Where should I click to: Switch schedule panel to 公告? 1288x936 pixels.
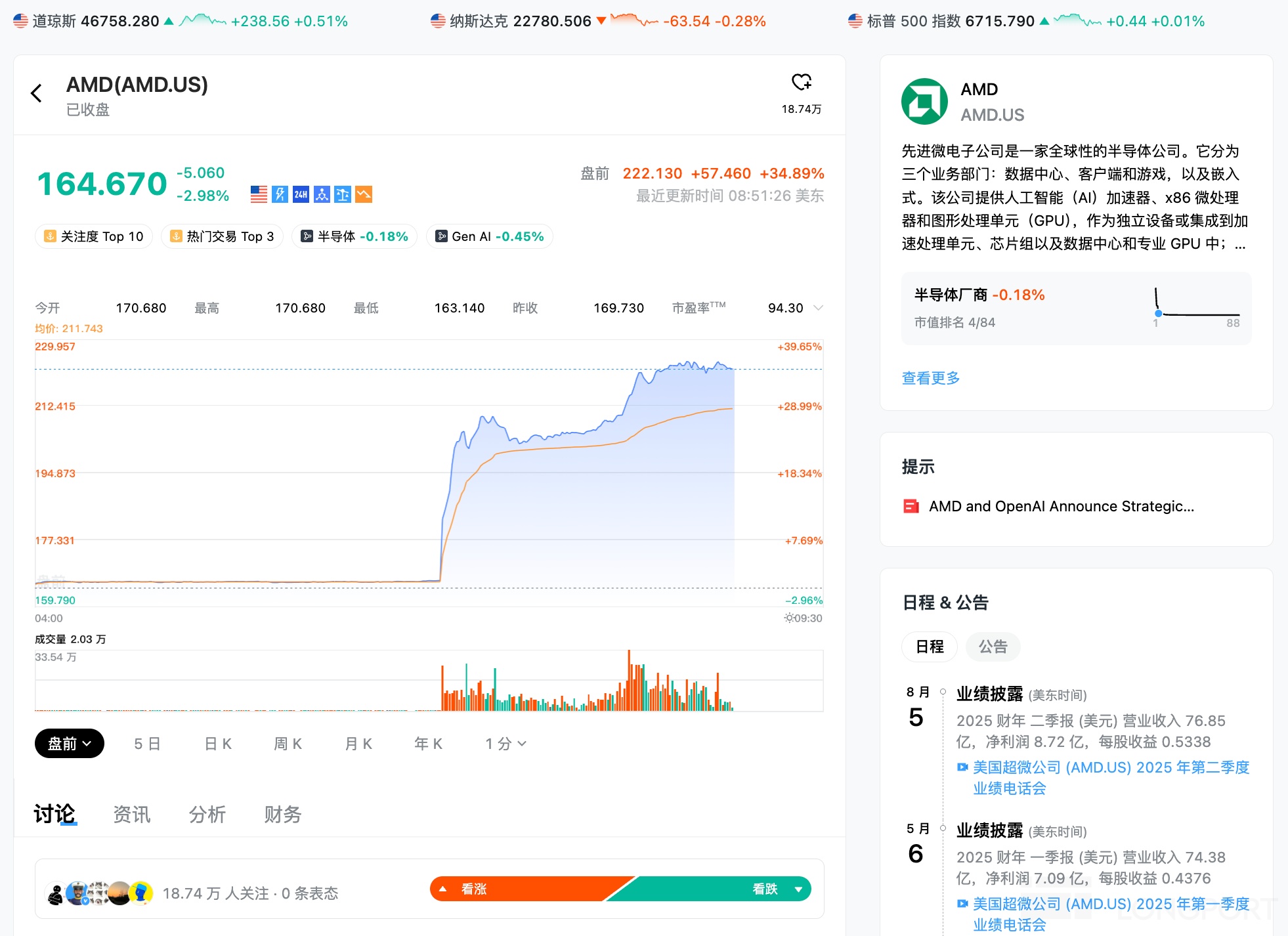993,647
